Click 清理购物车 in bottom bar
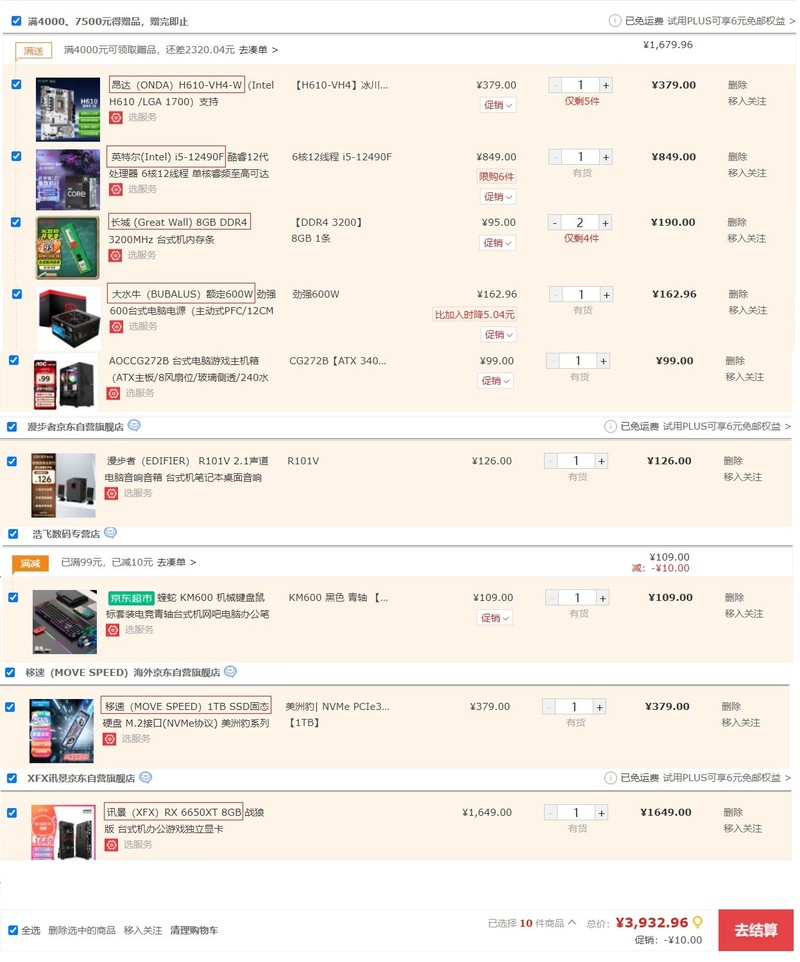This screenshot has height=962, width=800. (194, 930)
